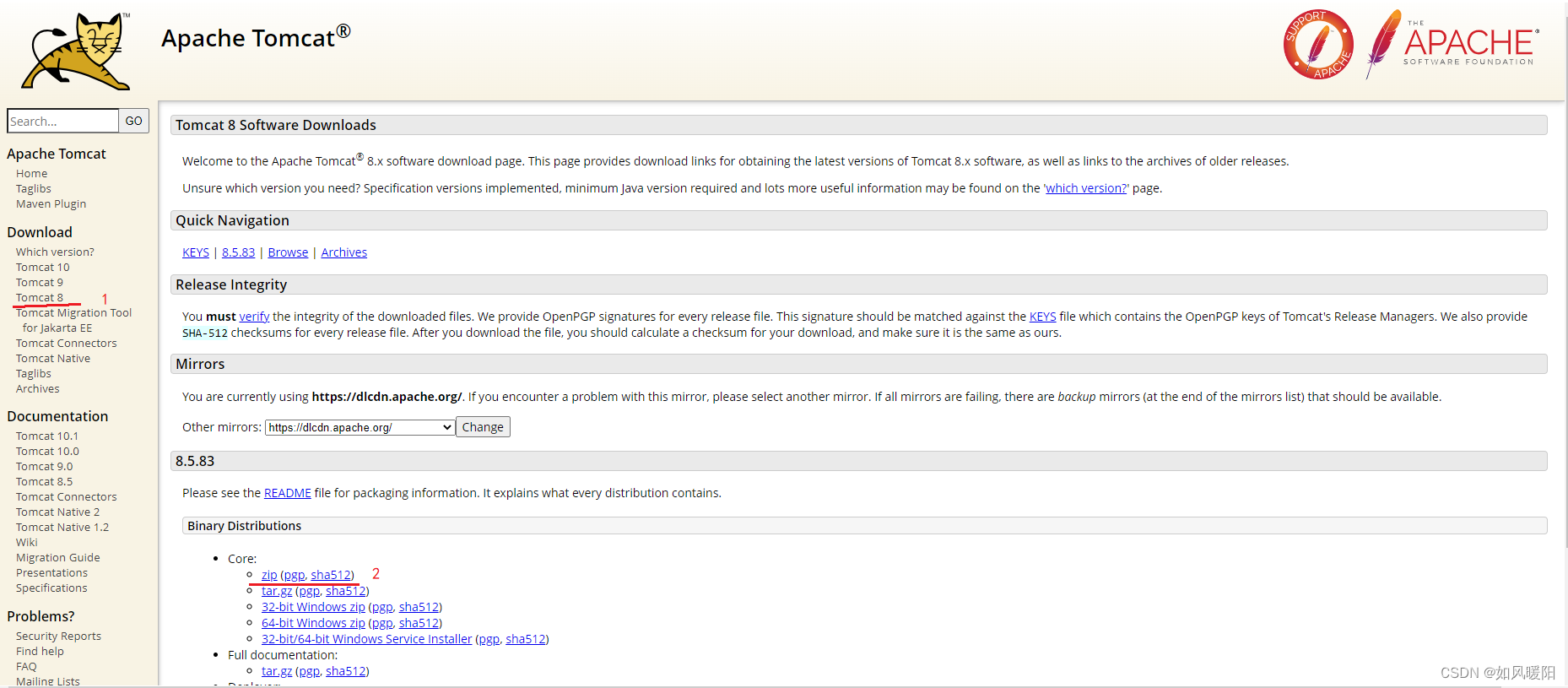Select Tomcat 8 in Download section

click(40, 297)
